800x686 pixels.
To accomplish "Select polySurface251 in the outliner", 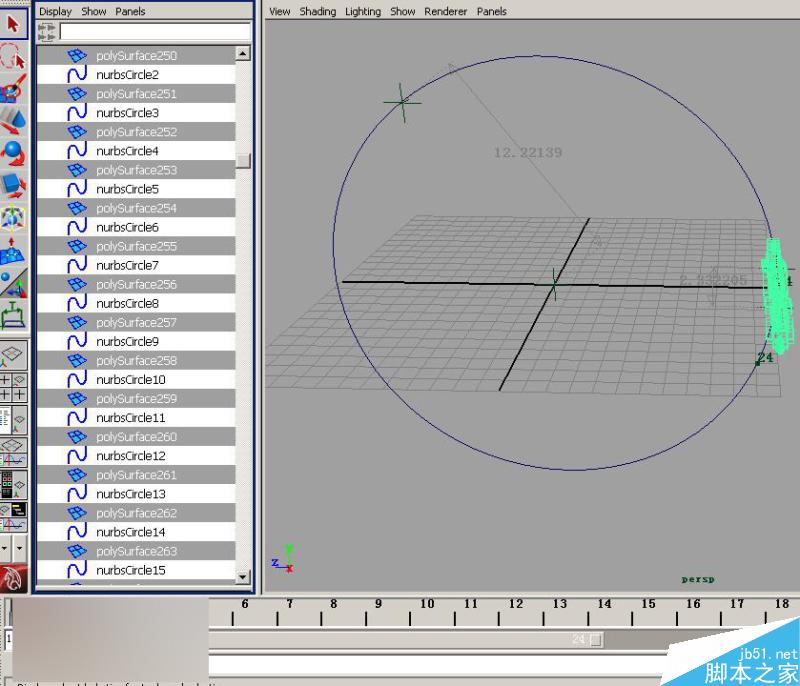I will pyautogui.click(x=136, y=94).
